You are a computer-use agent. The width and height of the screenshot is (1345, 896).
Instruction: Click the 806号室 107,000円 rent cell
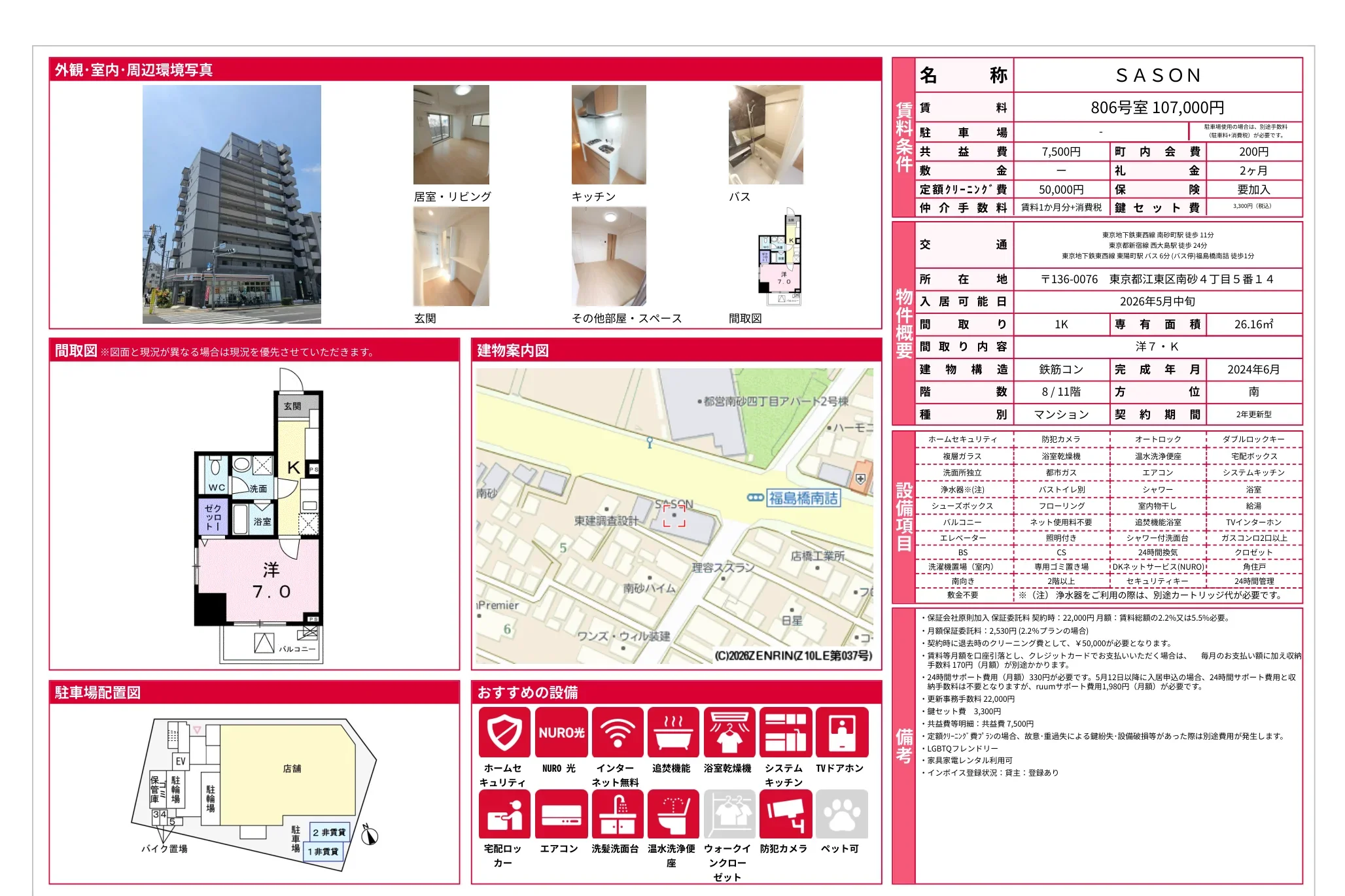[x=1157, y=108]
